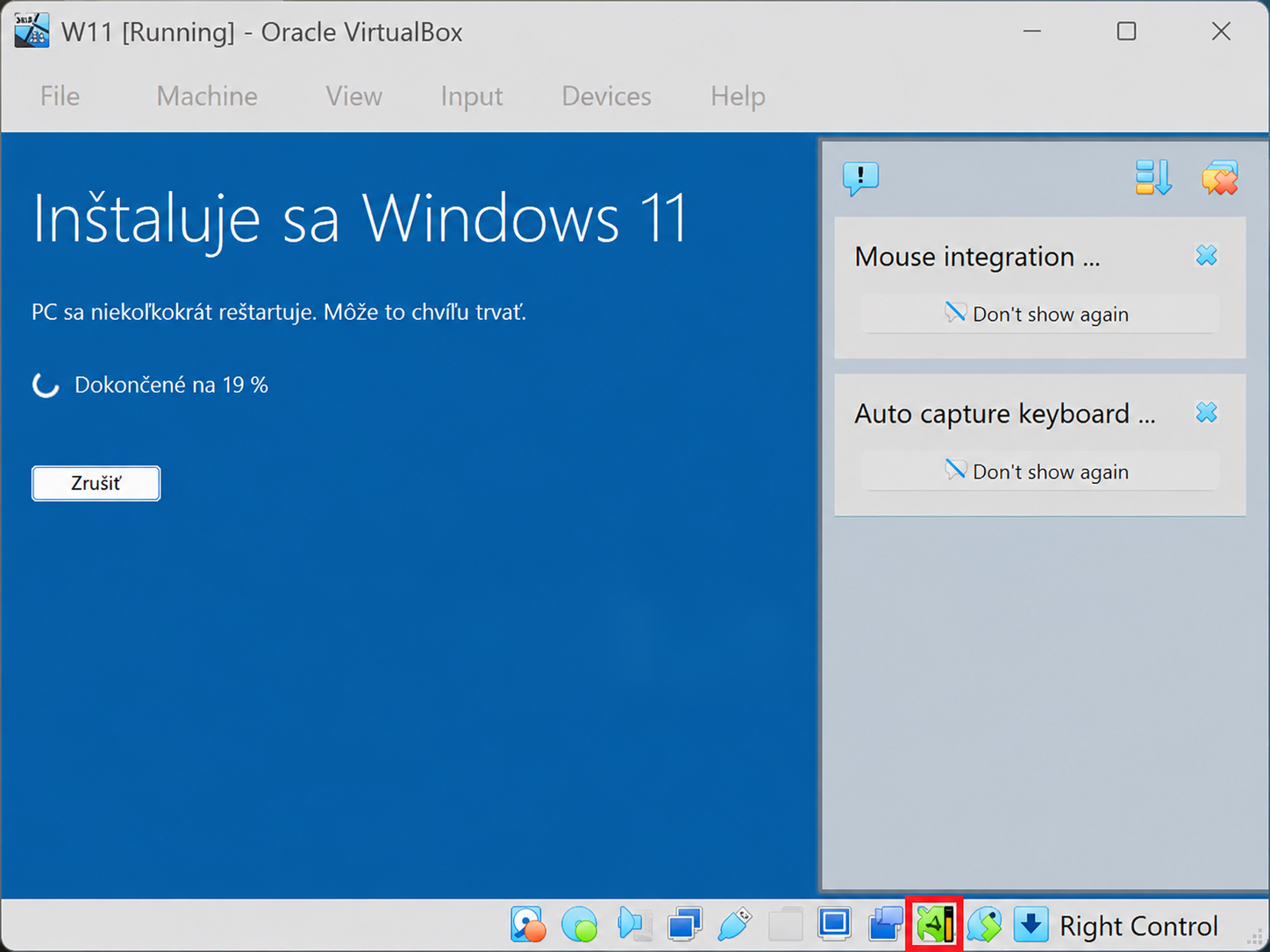This screenshot has width=1270, height=952.
Task: Open the Help menu
Action: [x=738, y=96]
